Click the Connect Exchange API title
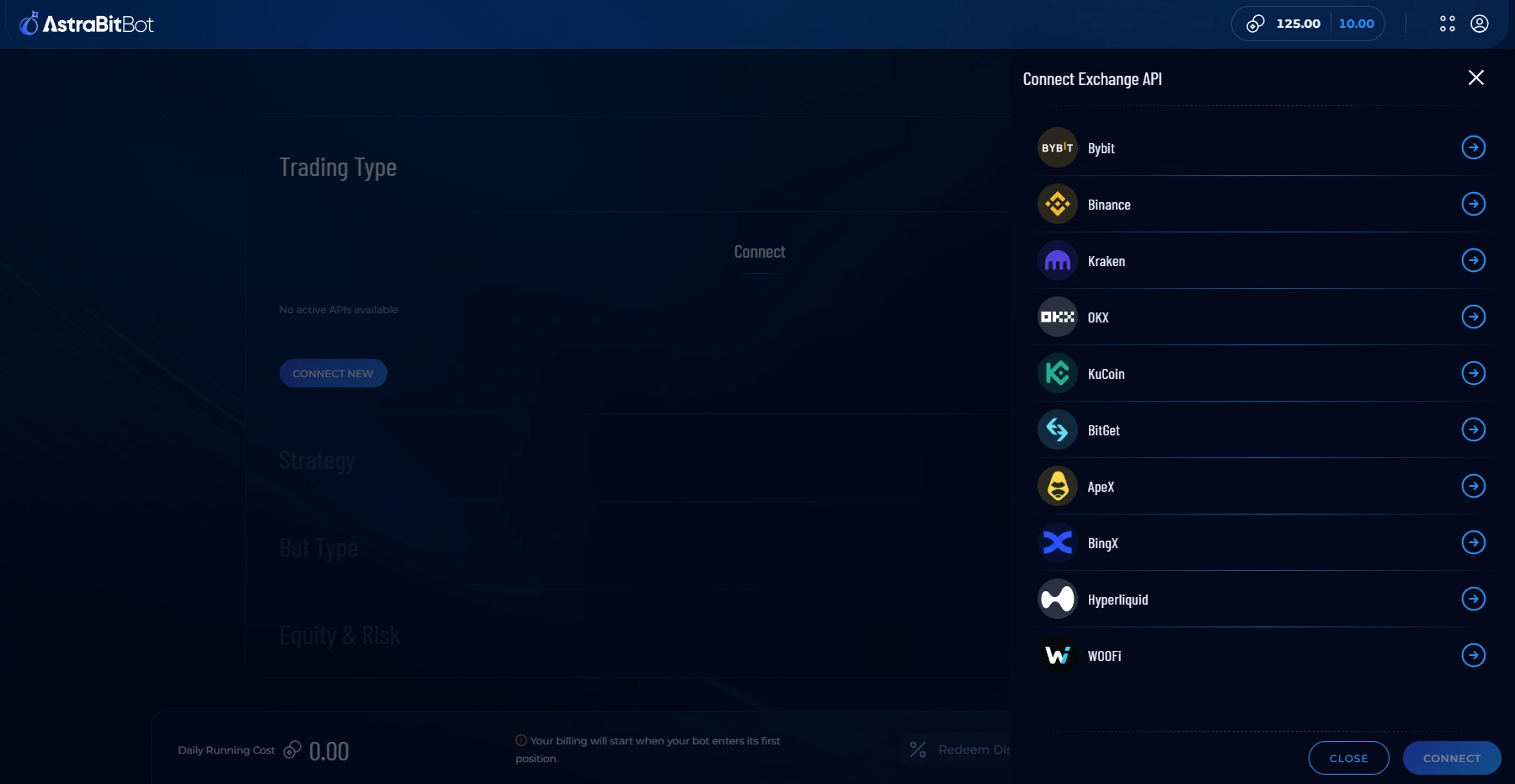 tap(1092, 79)
